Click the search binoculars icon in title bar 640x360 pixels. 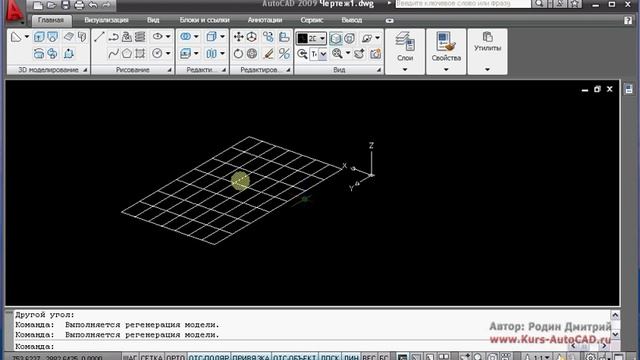(539, 4)
